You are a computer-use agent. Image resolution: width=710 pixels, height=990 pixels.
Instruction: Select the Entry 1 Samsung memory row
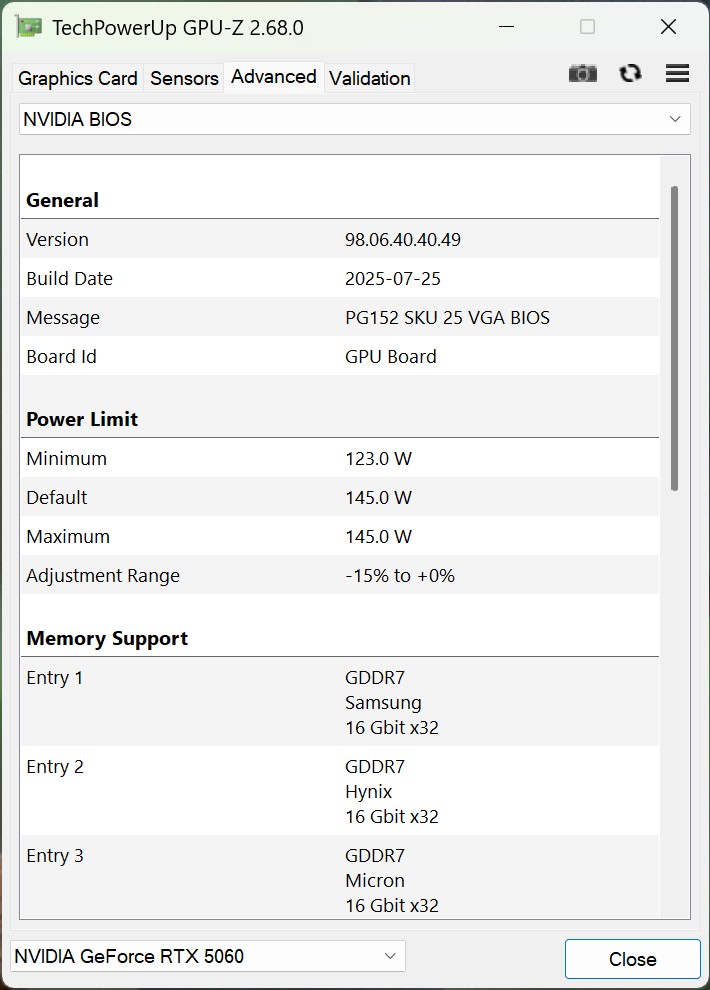(x=340, y=703)
